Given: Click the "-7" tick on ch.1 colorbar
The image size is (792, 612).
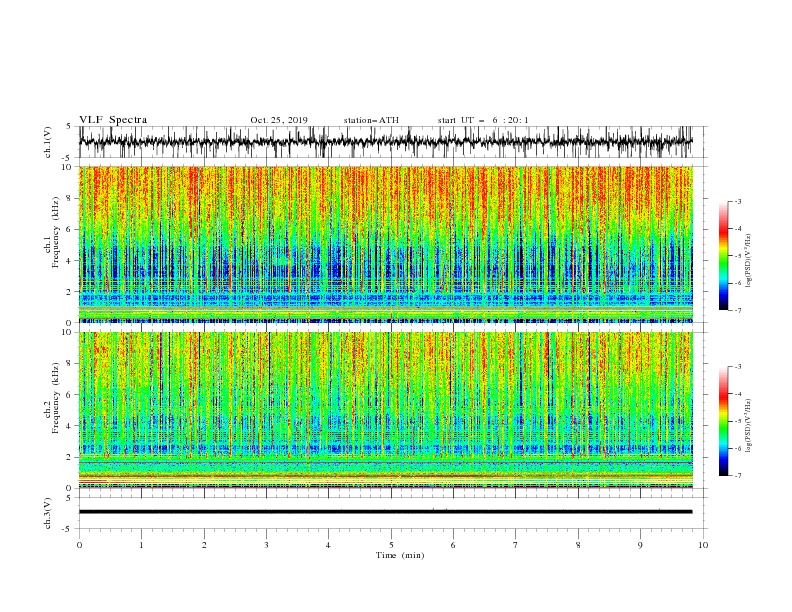Looking at the screenshot, I should point(737,310).
